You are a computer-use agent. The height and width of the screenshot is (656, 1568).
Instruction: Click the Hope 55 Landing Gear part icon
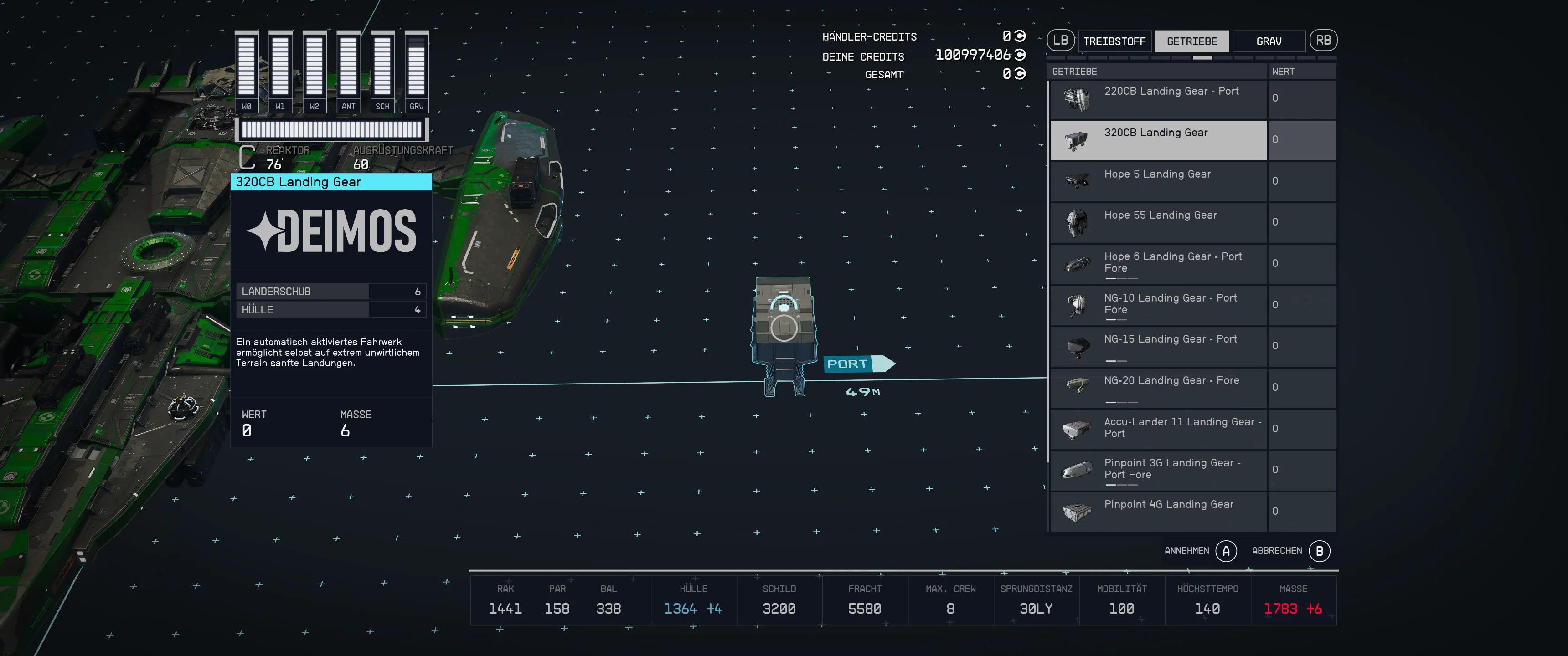coord(1077,223)
